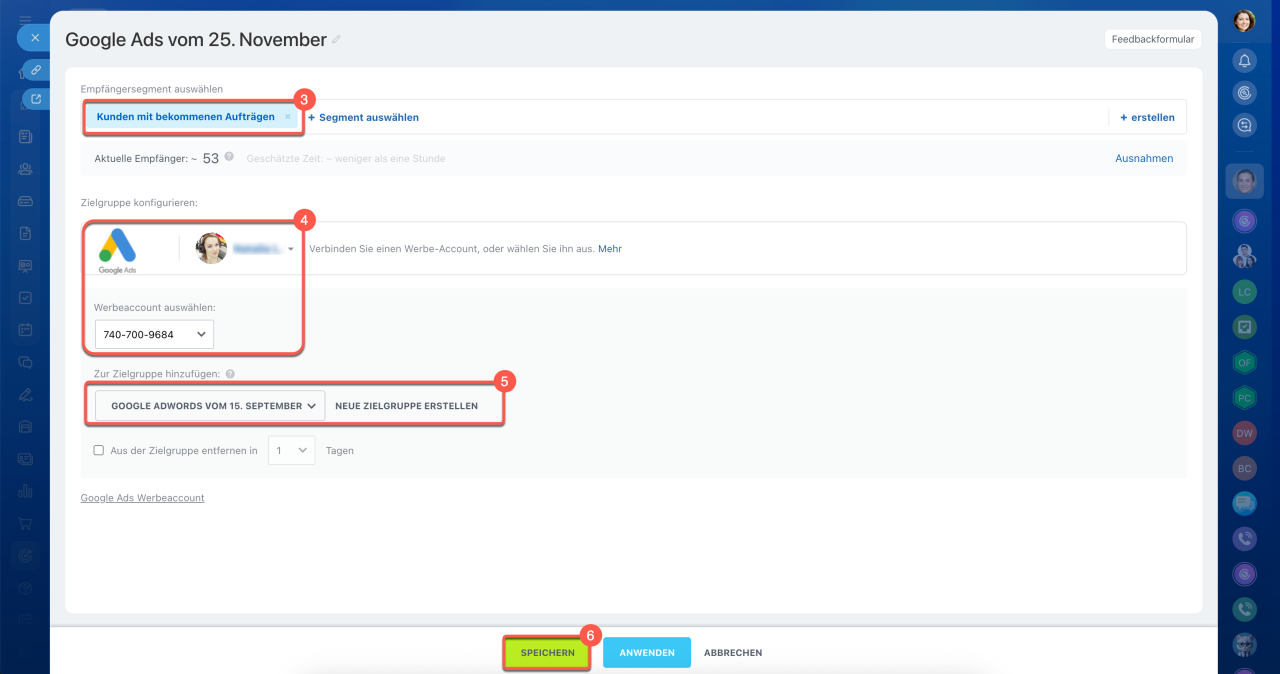Open the chat bubbles icon in left menu
The height and width of the screenshot is (674, 1280).
pyautogui.click(x=26, y=362)
